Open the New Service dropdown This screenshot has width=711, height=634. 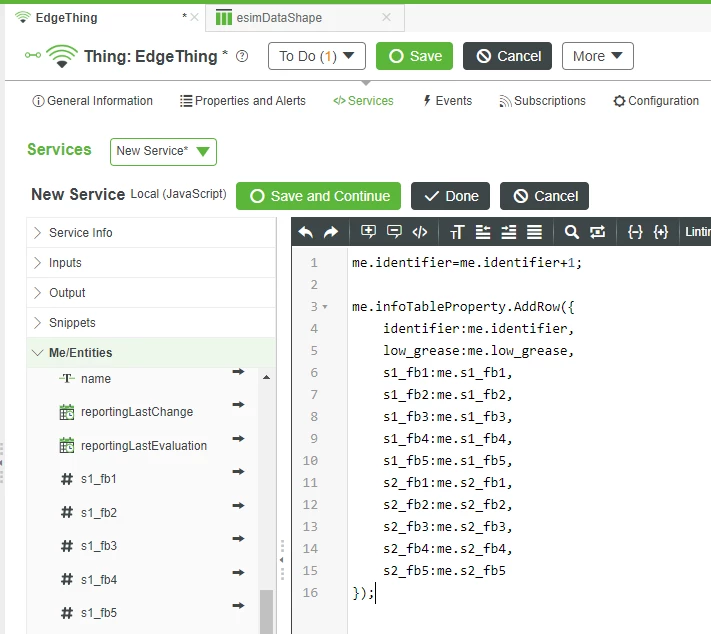pos(163,152)
